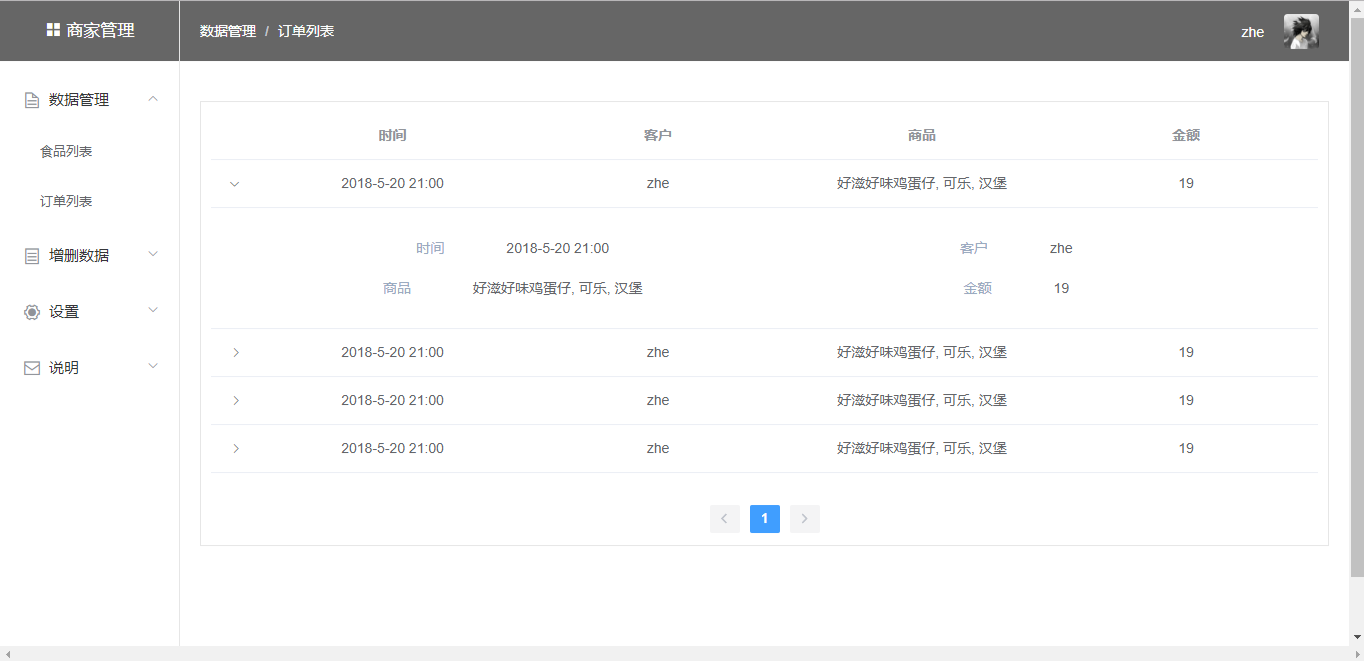
Task: Expand the second order row details
Action: click(x=236, y=352)
